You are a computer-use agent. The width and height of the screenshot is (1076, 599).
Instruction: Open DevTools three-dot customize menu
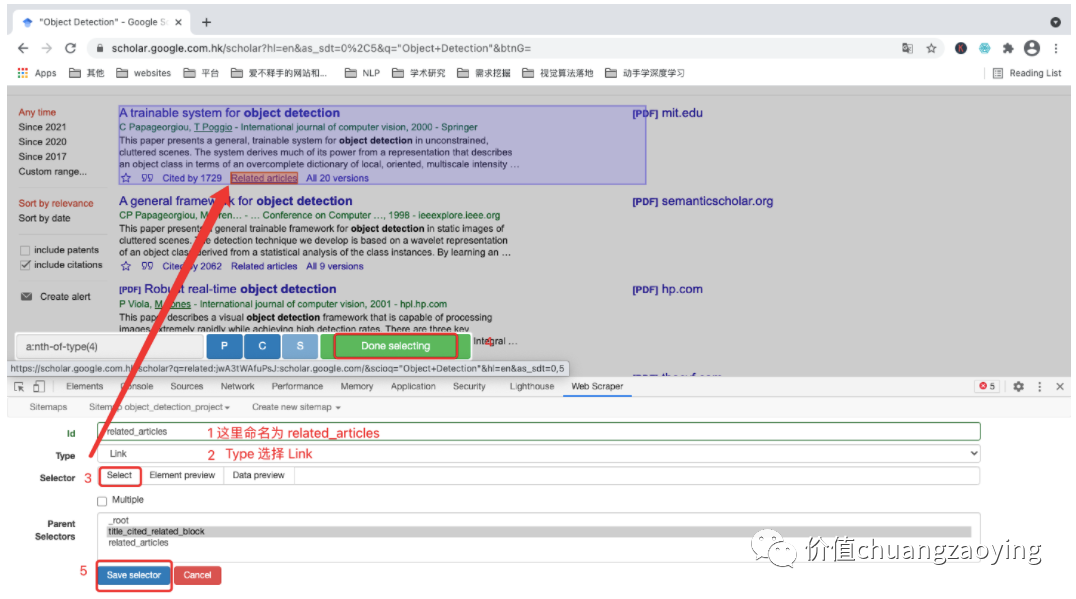[1040, 387]
